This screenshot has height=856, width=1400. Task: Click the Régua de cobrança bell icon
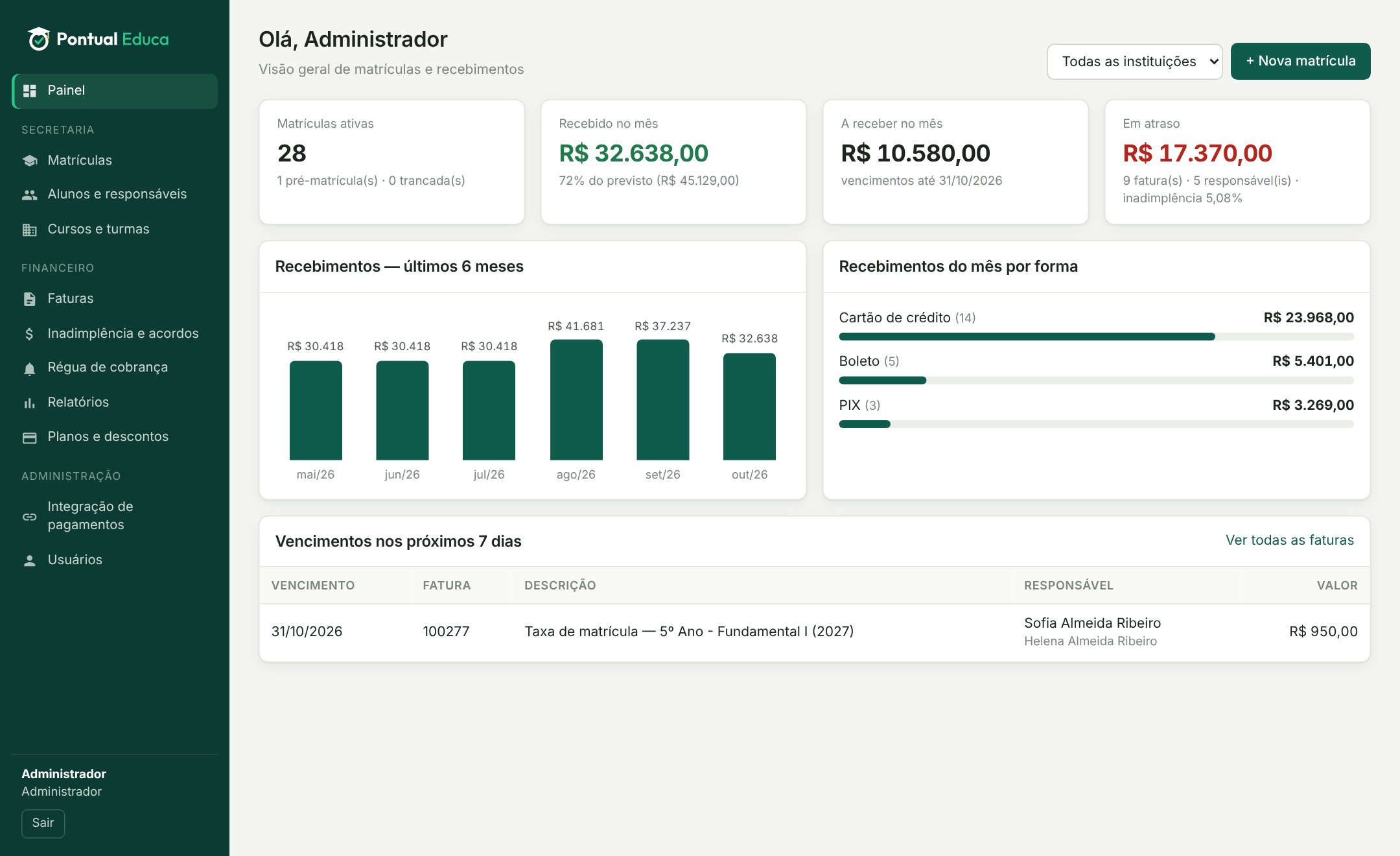point(30,368)
